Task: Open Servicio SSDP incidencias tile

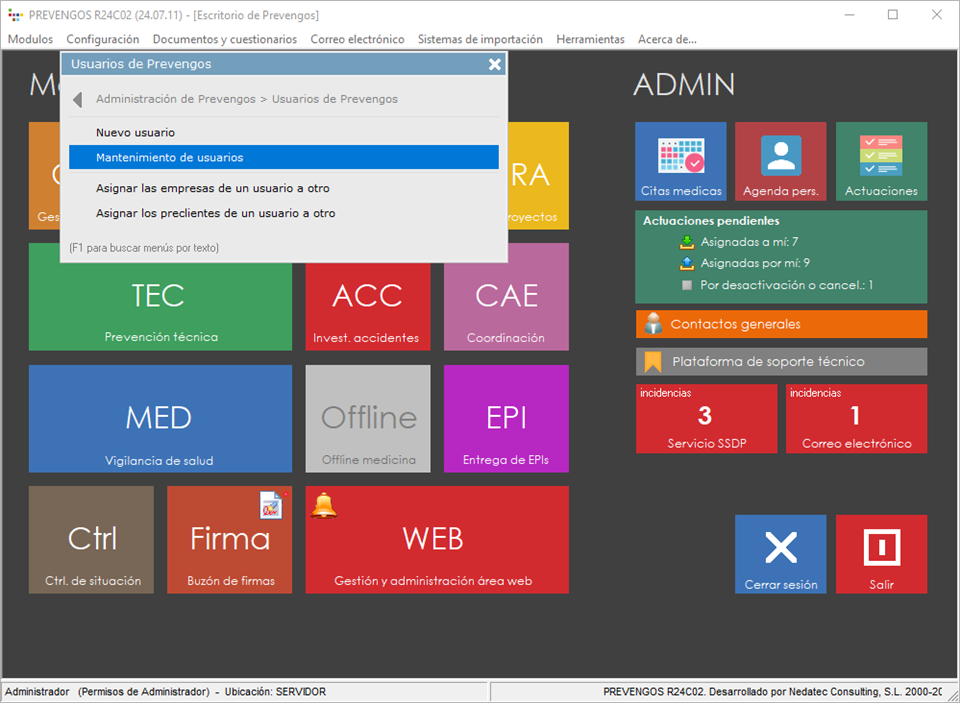Action: click(x=706, y=418)
